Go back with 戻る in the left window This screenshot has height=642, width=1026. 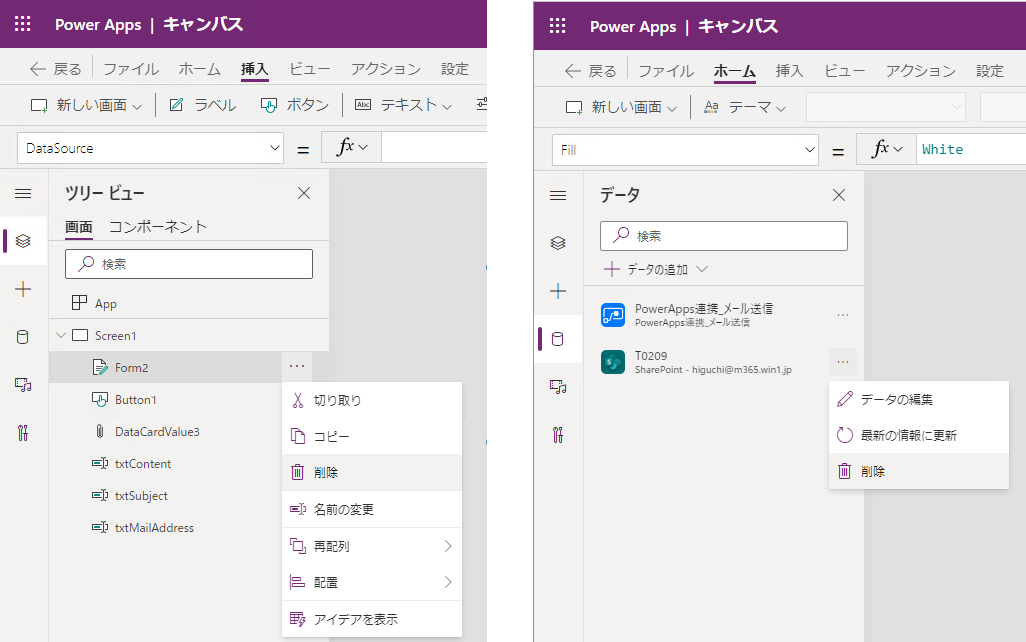[x=56, y=69]
